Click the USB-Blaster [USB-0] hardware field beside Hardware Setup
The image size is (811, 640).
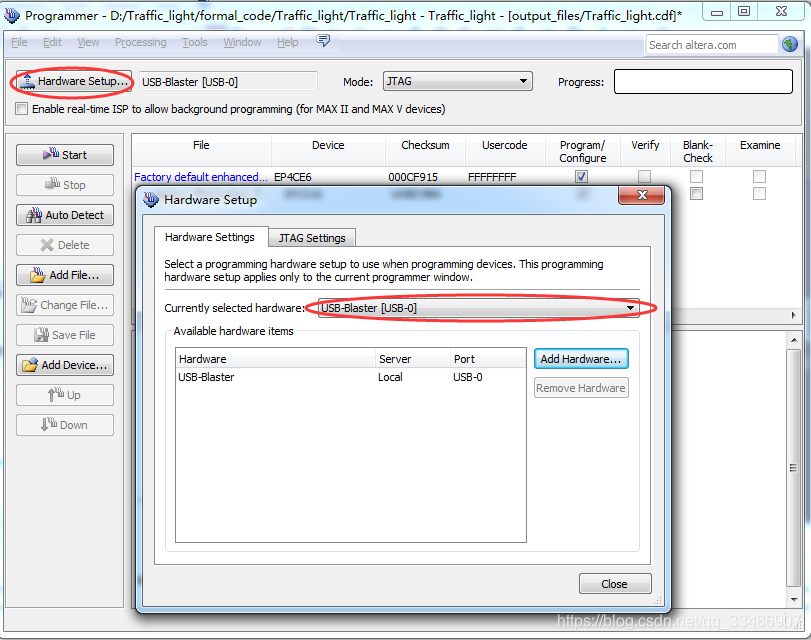(228, 82)
